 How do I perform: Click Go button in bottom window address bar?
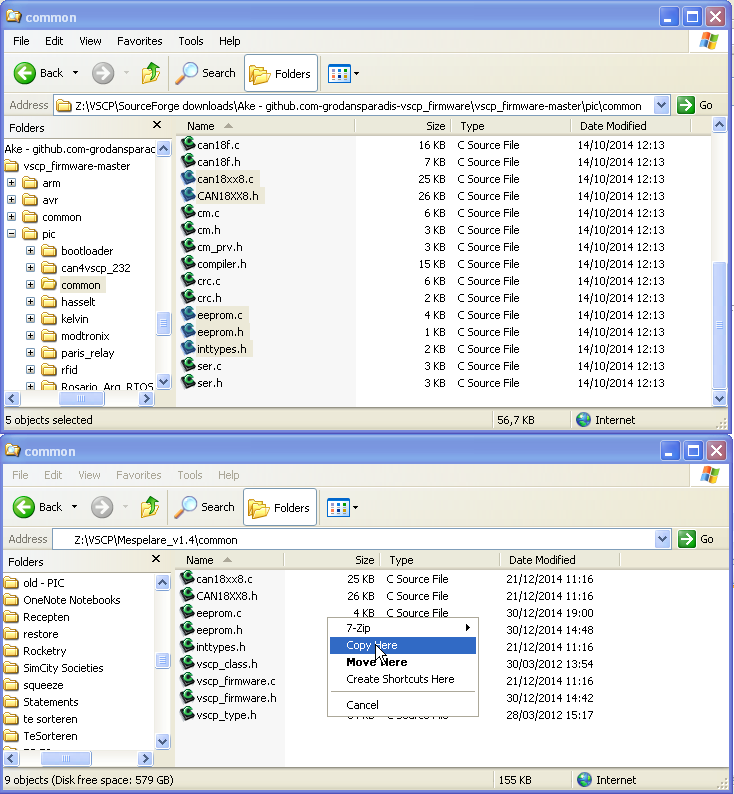point(697,539)
